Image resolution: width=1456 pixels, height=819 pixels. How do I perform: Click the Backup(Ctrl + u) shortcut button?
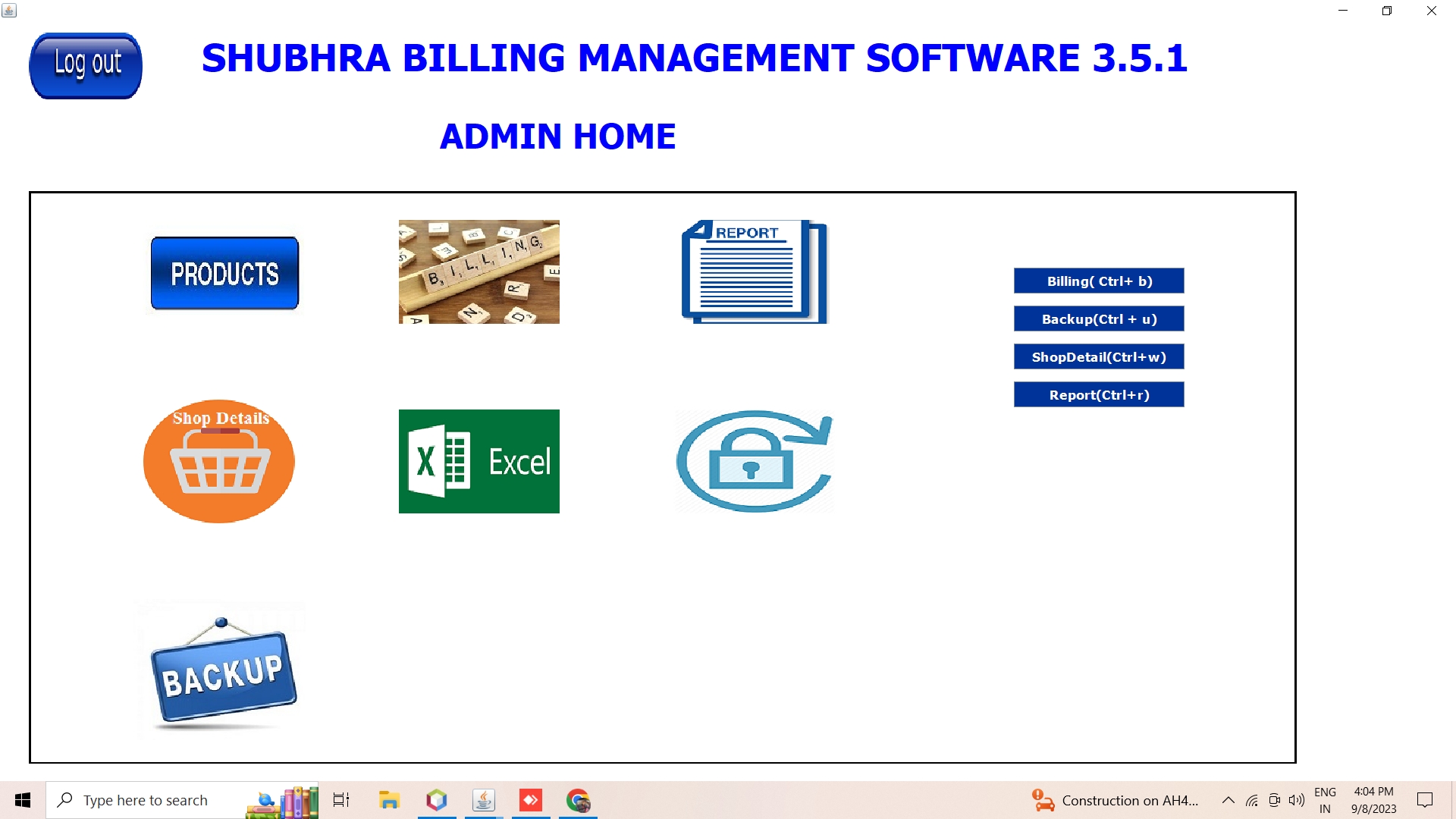pos(1099,318)
